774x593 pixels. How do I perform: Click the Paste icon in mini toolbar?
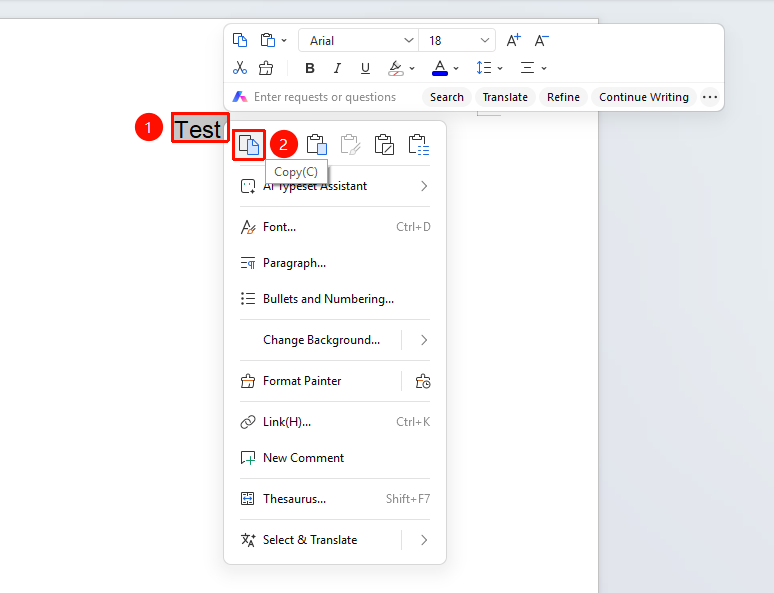pos(268,40)
